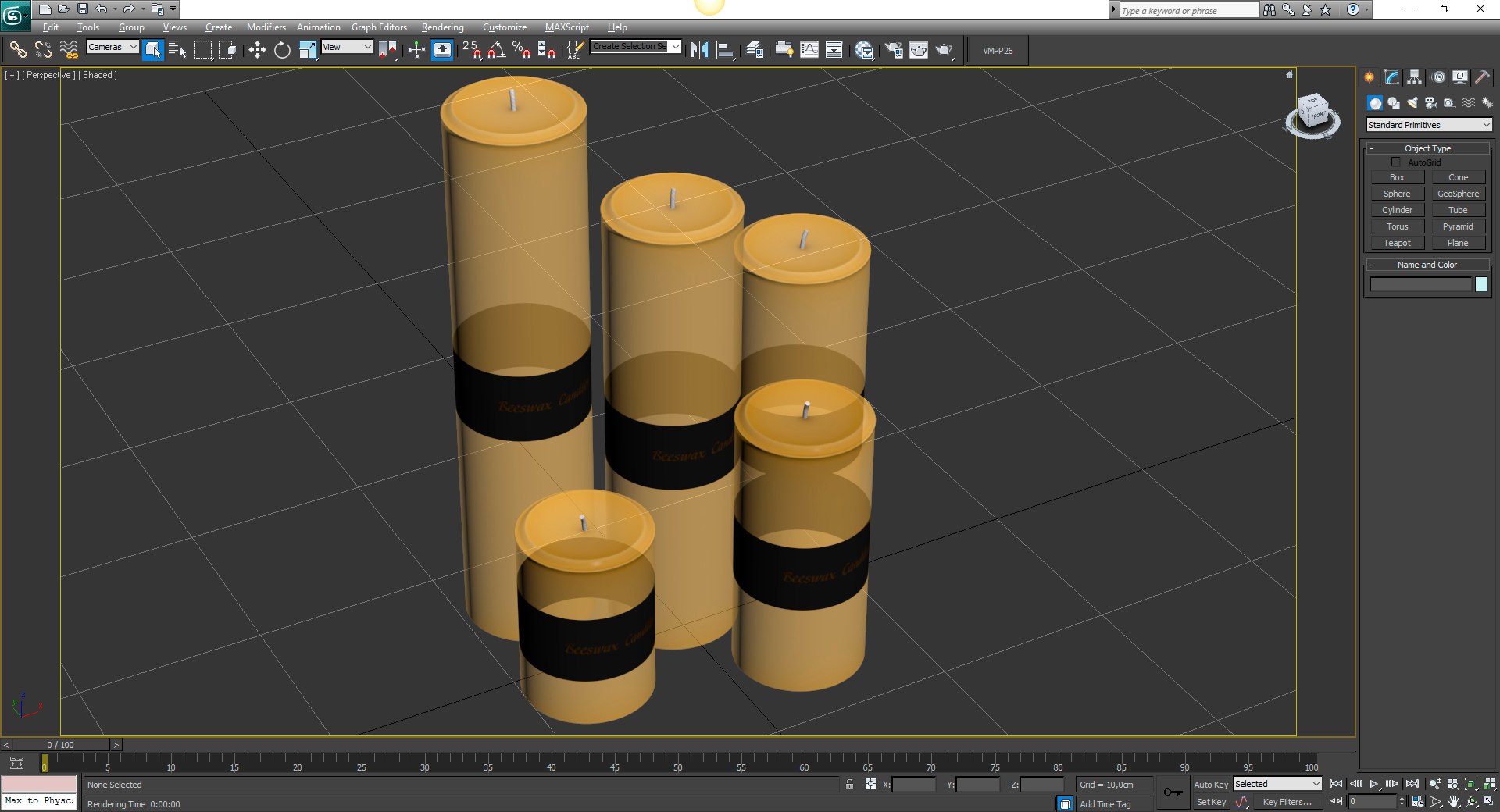Click Use Pivot Point Center icon
The height and width of the screenshot is (812, 1500).
[x=387, y=50]
